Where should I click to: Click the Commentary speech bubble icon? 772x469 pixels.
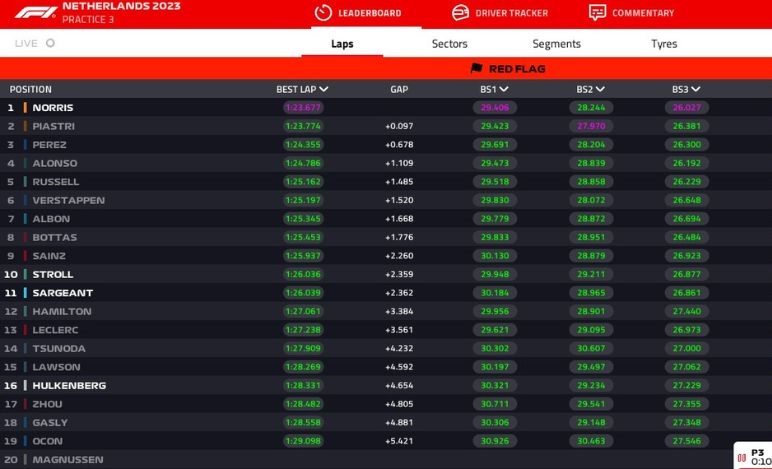(x=597, y=13)
